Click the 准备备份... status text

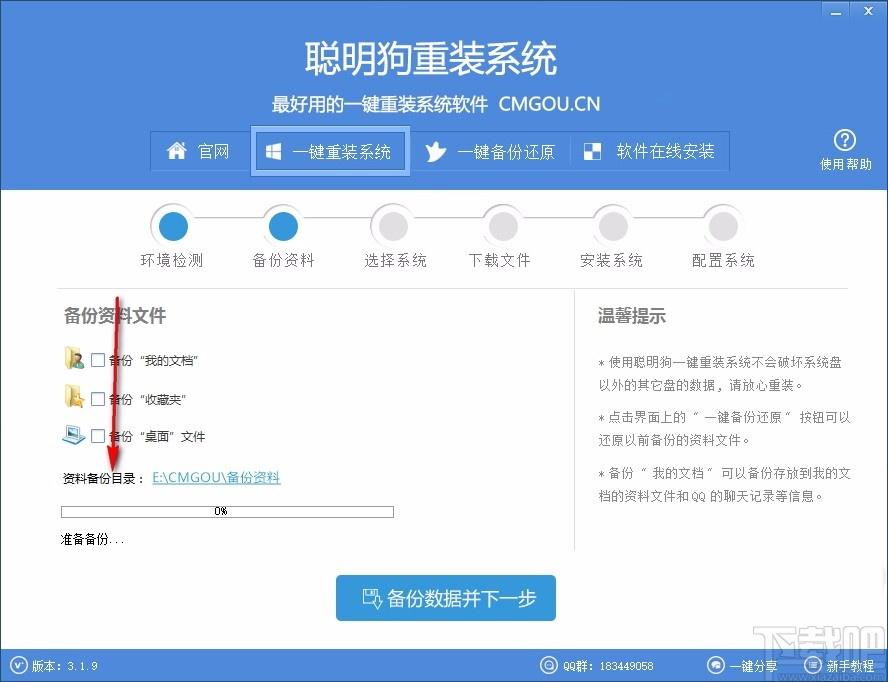pyautogui.click(x=92, y=539)
